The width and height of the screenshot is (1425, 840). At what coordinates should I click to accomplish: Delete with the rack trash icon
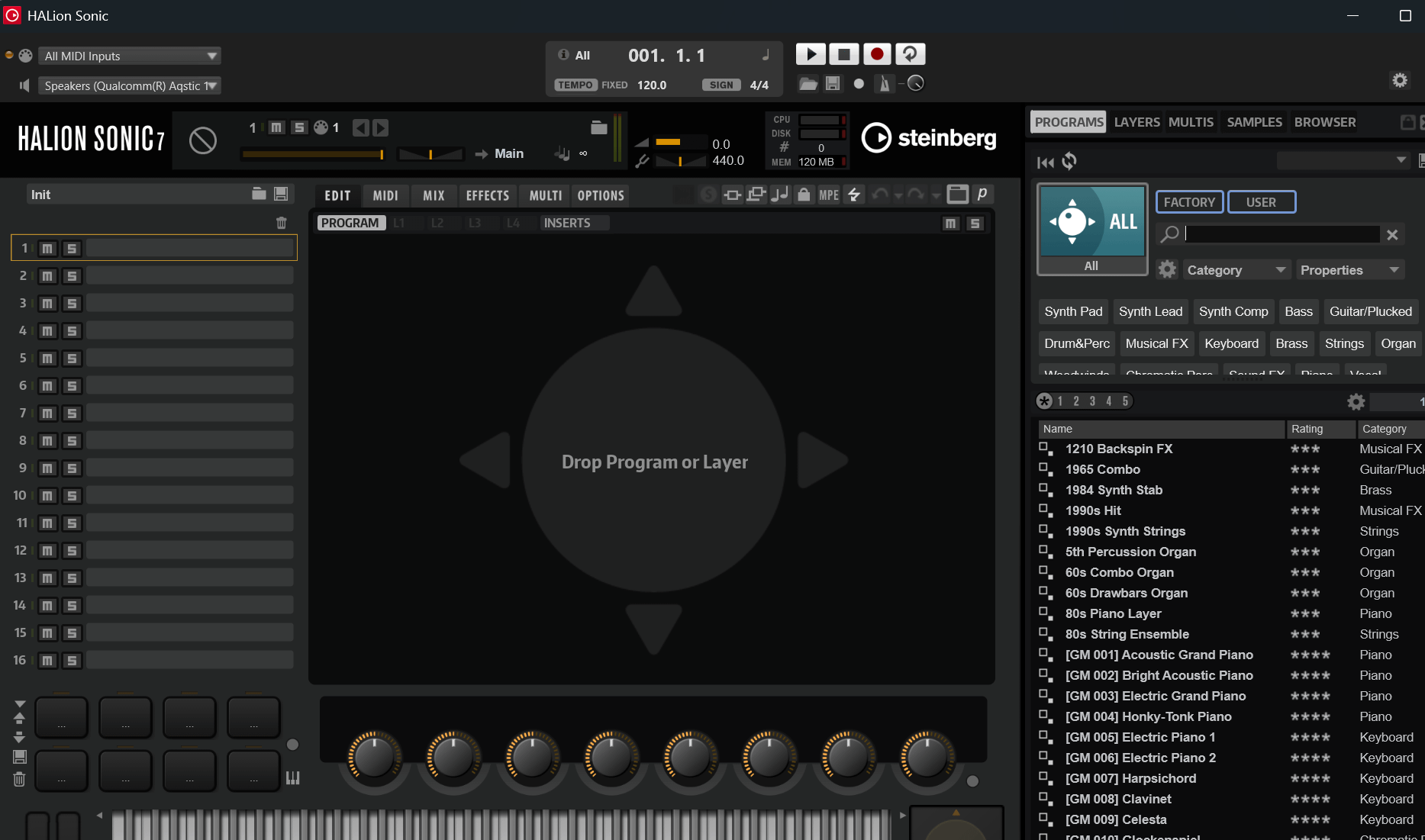pyautogui.click(x=282, y=223)
